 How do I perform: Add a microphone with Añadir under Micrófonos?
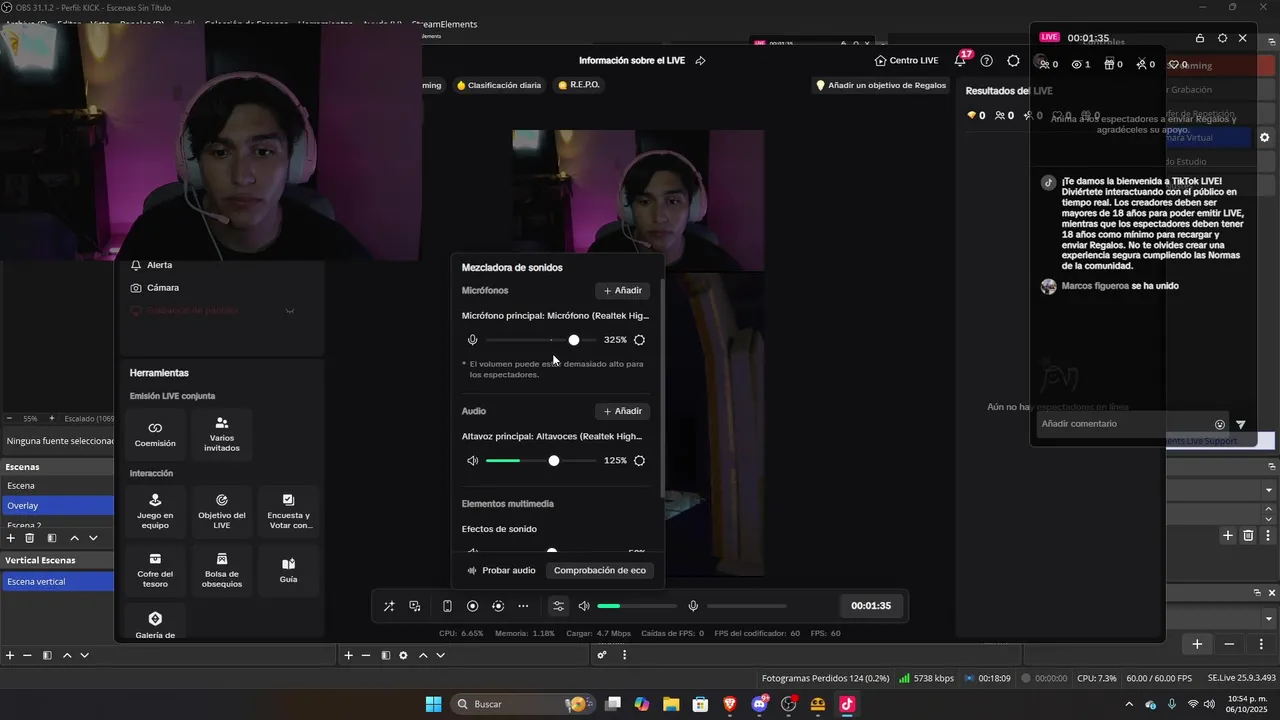[622, 291]
